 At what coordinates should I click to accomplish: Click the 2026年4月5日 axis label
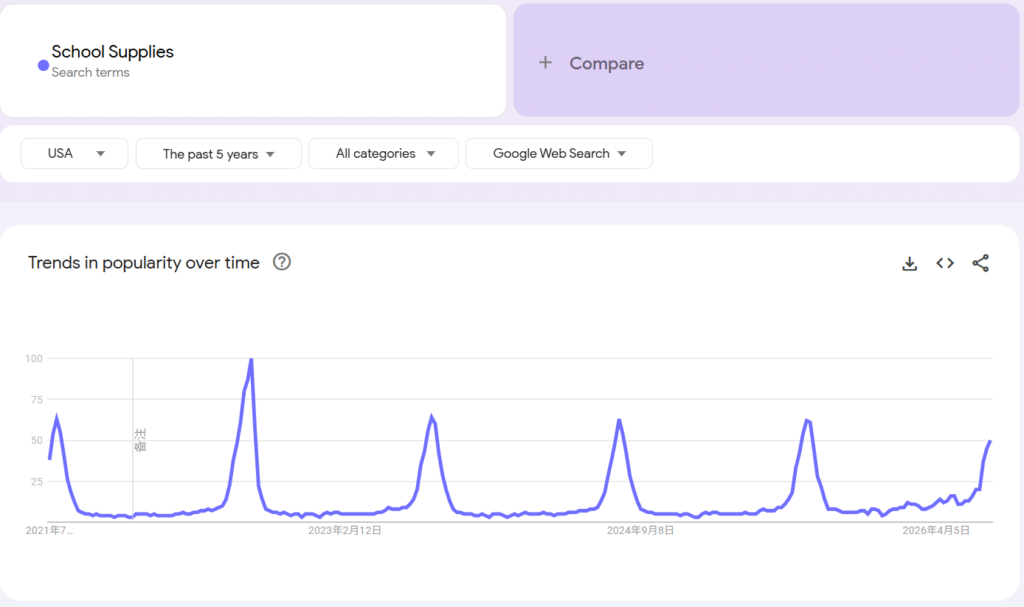point(936,531)
